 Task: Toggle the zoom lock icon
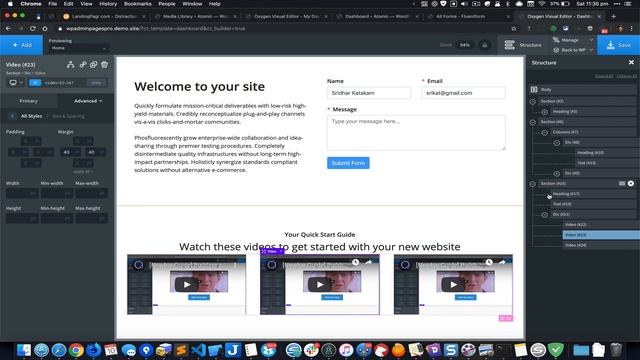[x=484, y=45]
